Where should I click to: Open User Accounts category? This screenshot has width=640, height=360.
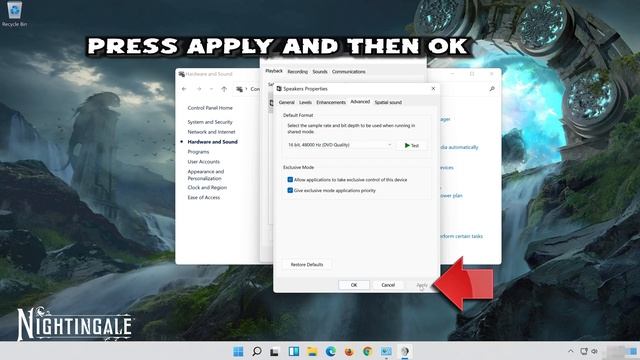pyautogui.click(x=204, y=162)
